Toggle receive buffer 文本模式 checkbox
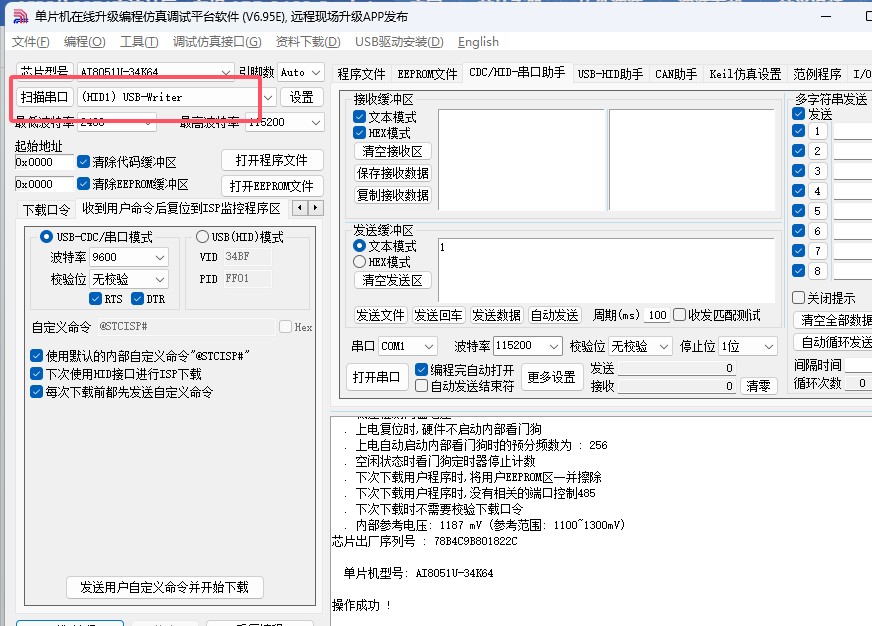The height and width of the screenshot is (626, 872). tap(359, 117)
